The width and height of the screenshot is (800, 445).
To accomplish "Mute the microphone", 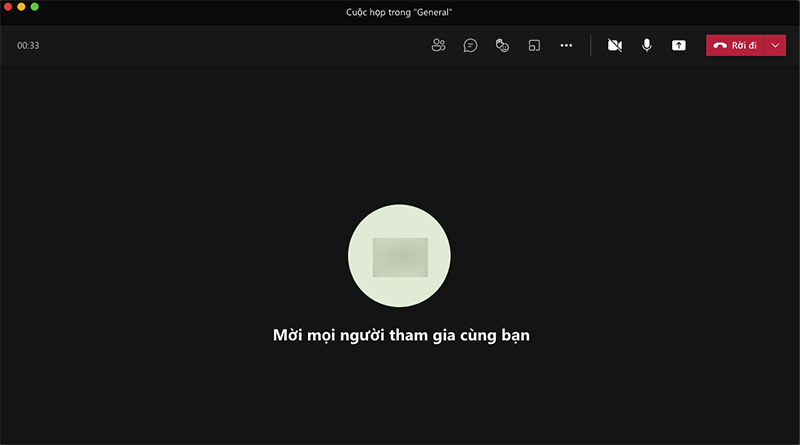I will click(647, 45).
